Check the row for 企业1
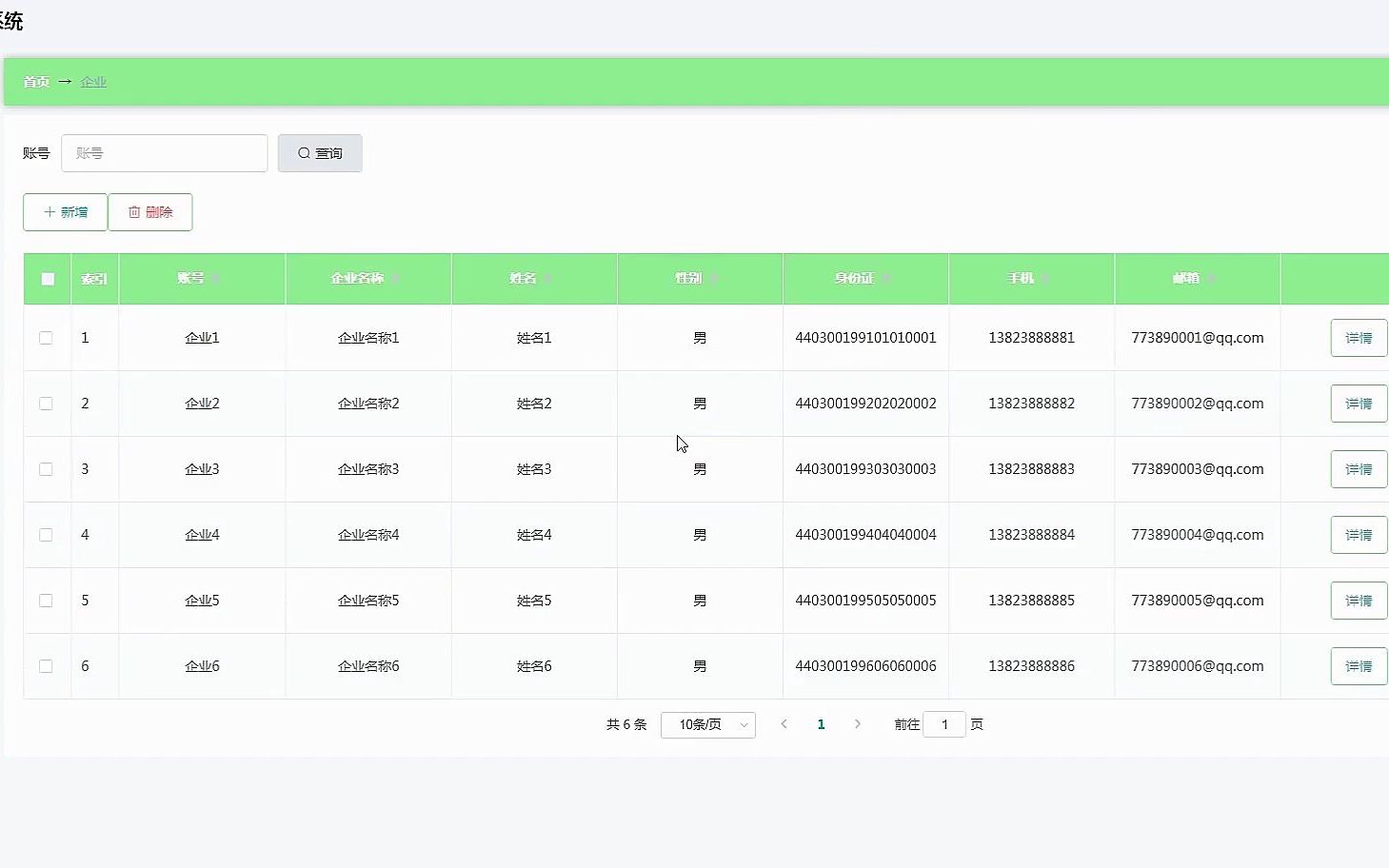This screenshot has height=868, width=1389. pos(46,338)
